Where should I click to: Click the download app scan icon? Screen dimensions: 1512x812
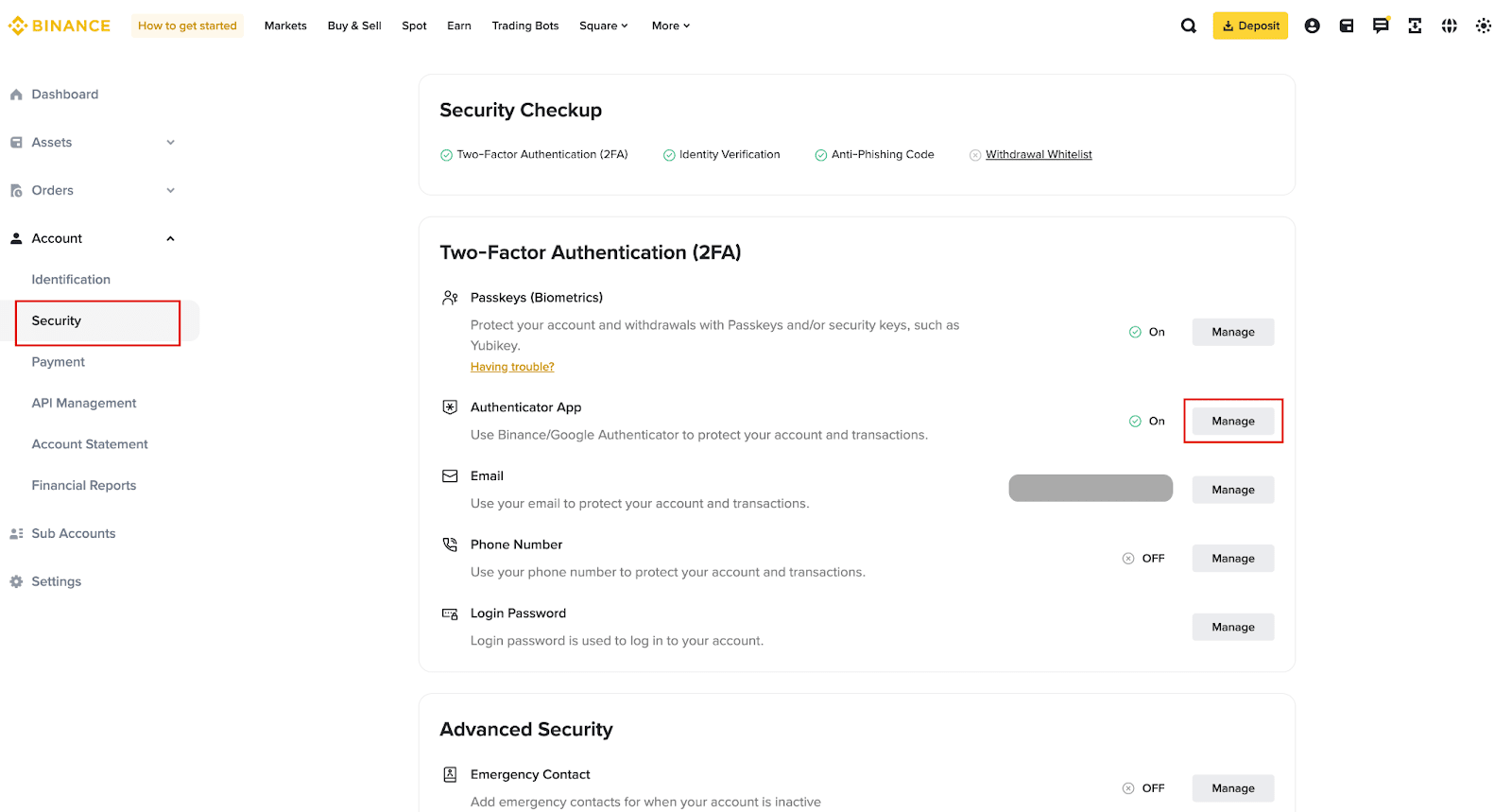[x=1415, y=26]
